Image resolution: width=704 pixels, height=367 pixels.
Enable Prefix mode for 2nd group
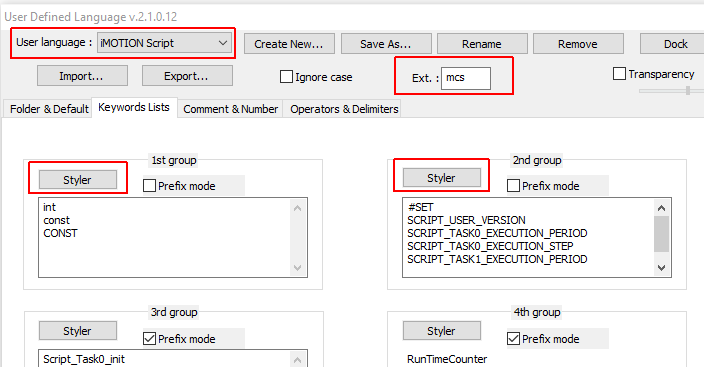tap(513, 186)
